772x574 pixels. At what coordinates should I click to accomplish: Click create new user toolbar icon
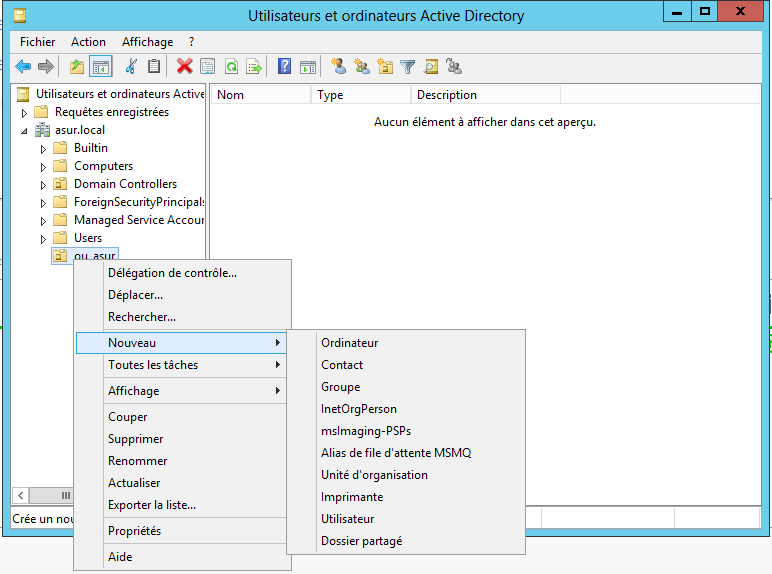coord(338,66)
